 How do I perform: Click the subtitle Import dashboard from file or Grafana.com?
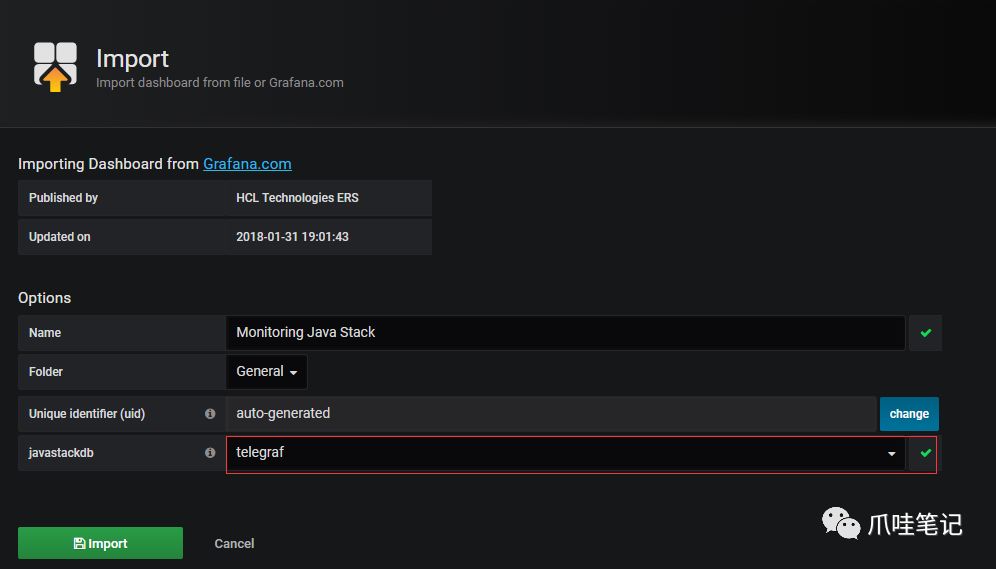pyautogui.click(x=220, y=83)
